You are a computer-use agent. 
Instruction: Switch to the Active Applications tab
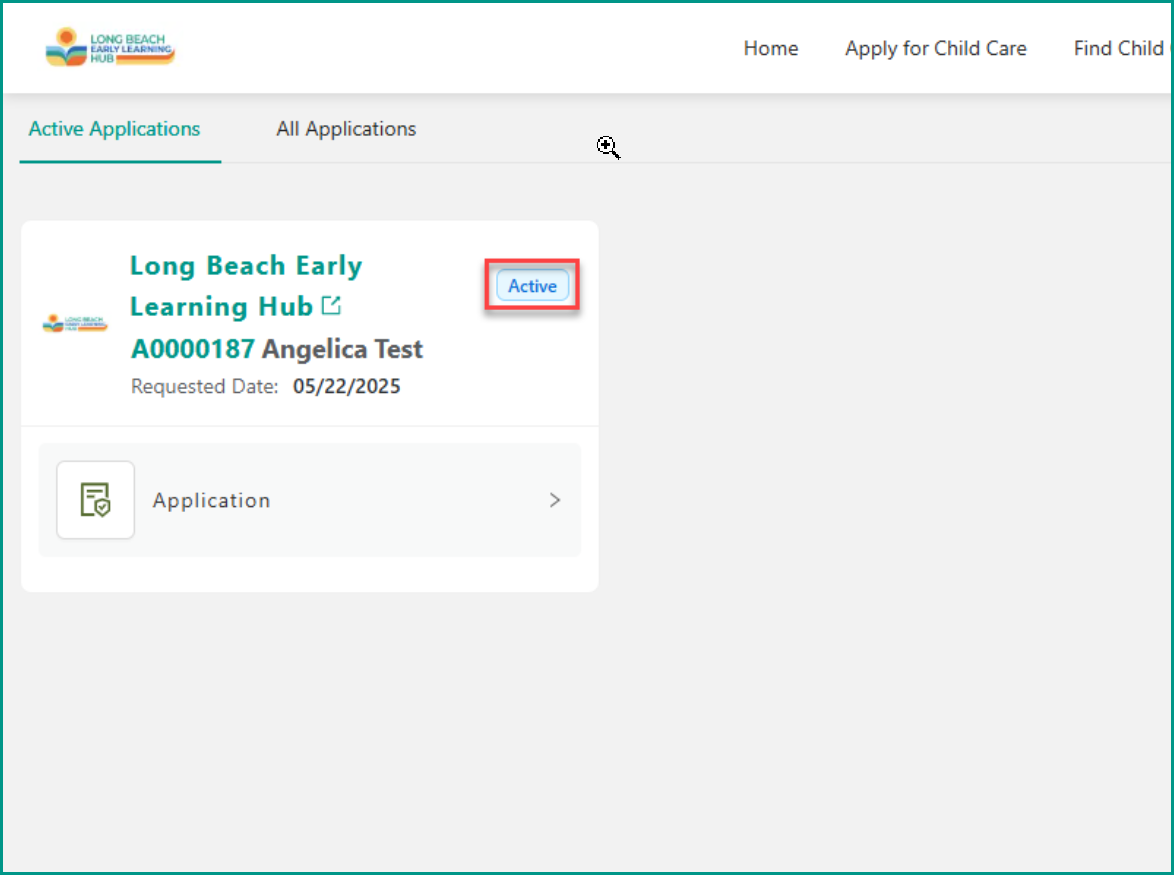[x=115, y=129]
